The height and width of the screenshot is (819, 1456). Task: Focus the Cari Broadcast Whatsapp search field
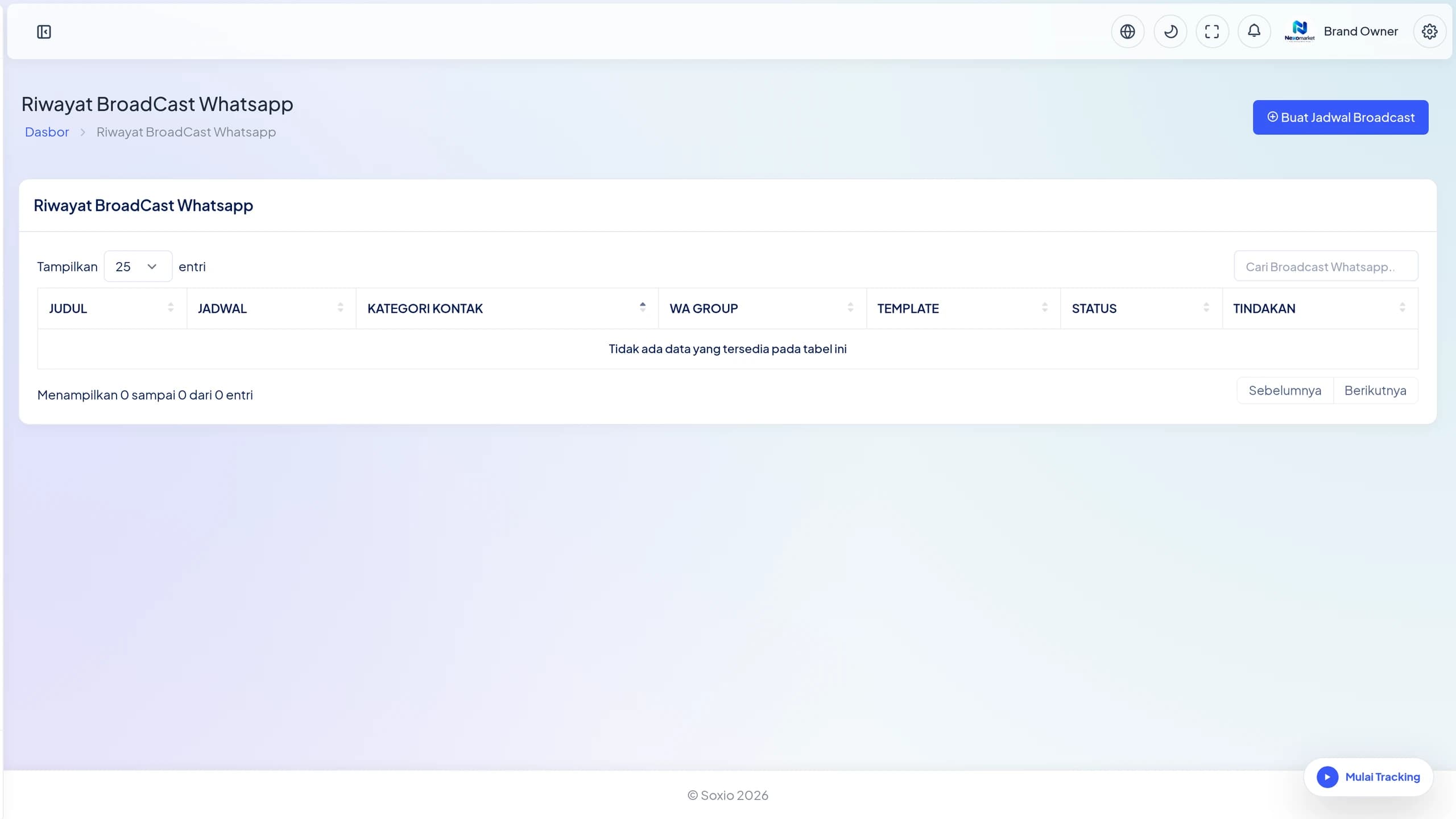tap(1326, 266)
